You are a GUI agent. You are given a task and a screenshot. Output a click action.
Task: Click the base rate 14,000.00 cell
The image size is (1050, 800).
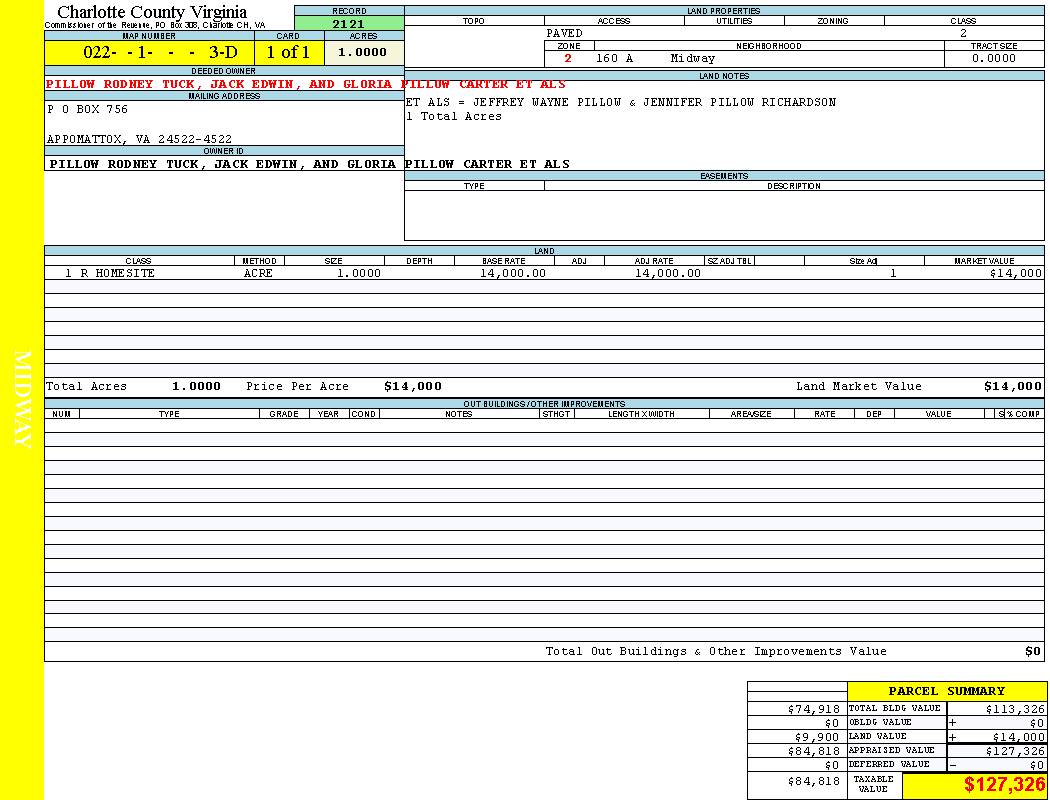[513, 273]
